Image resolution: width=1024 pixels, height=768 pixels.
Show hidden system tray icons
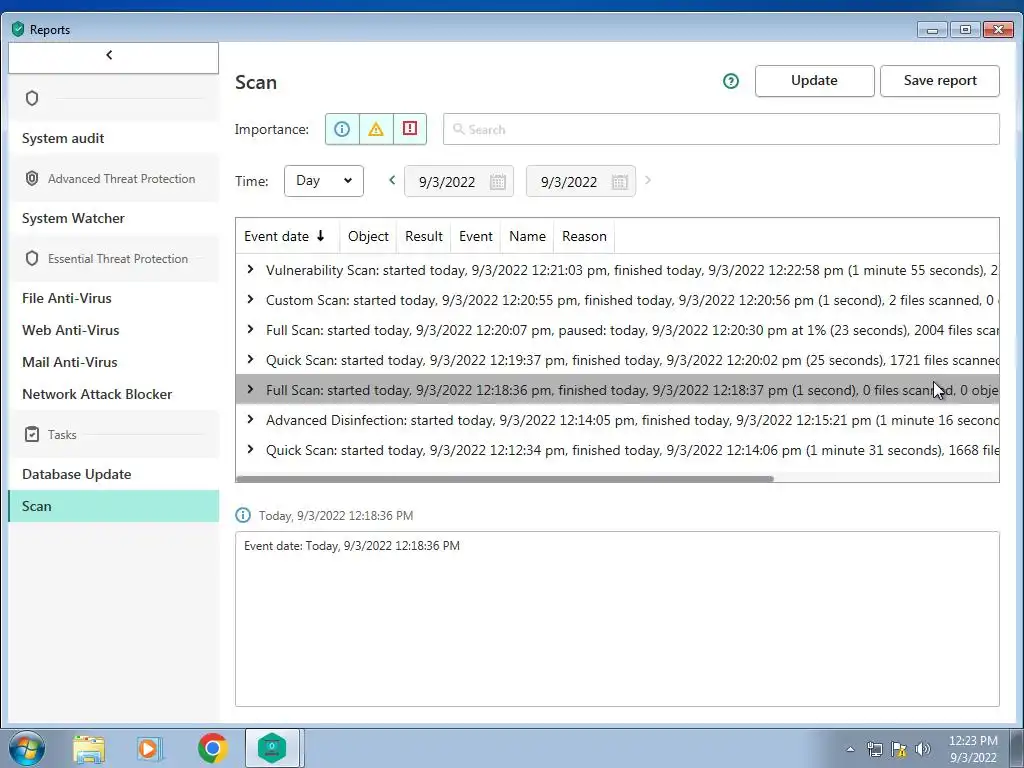[x=850, y=750]
